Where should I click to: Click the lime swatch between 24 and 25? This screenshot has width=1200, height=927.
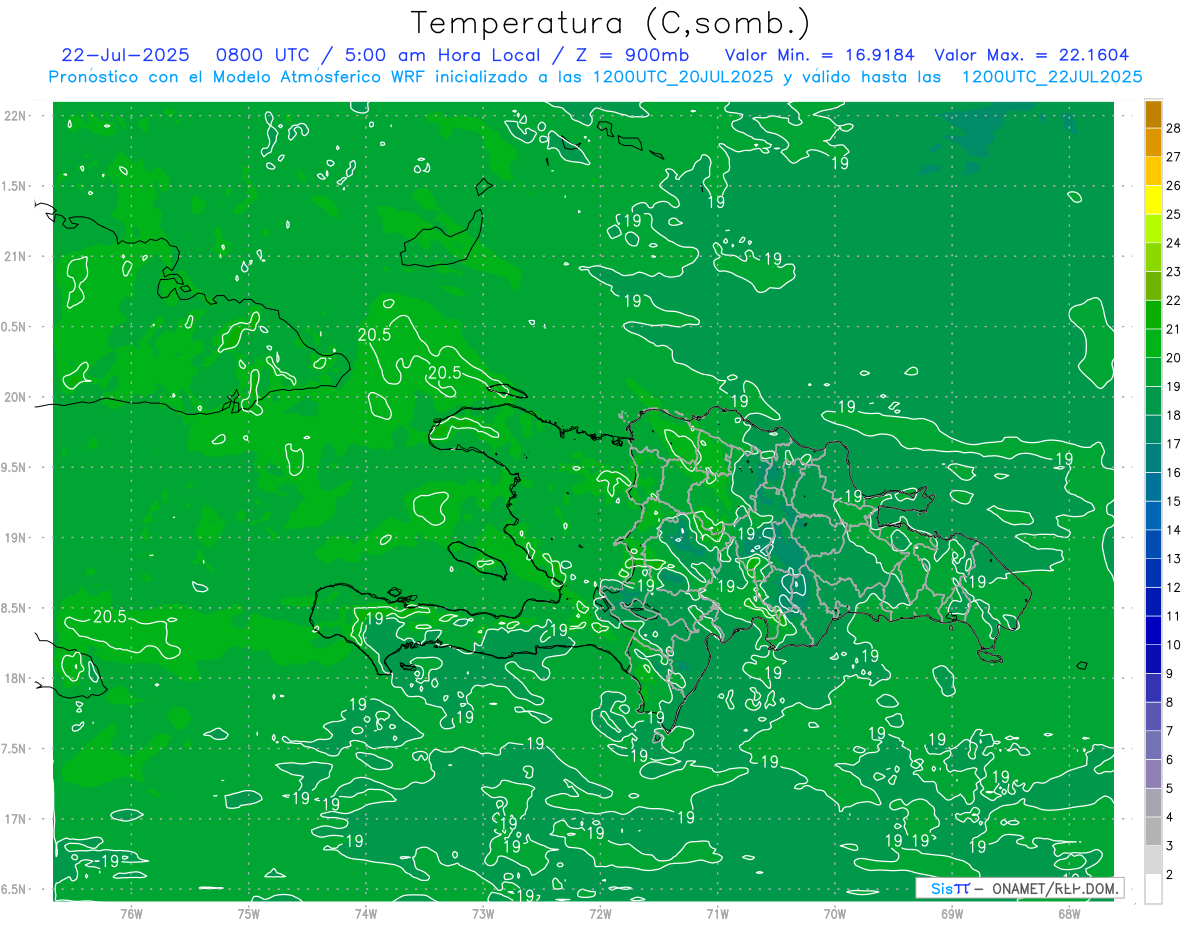click(x=1153, y=229)
